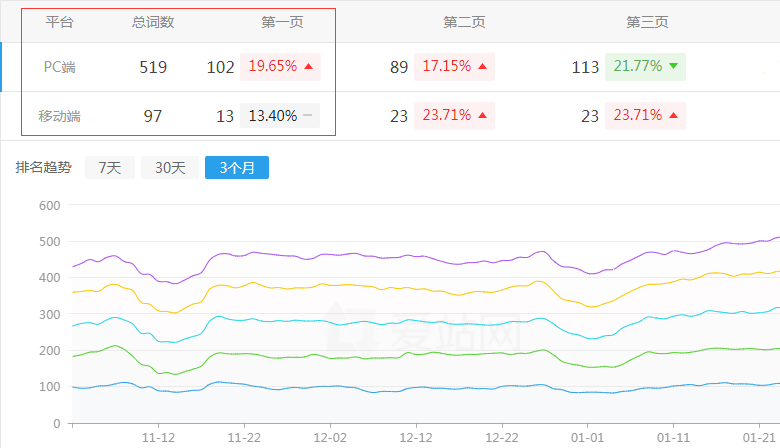This screenshot has height=448, width=780.
Task: Click the 12-02 date on chart axis
Action: tap(330, 438)
